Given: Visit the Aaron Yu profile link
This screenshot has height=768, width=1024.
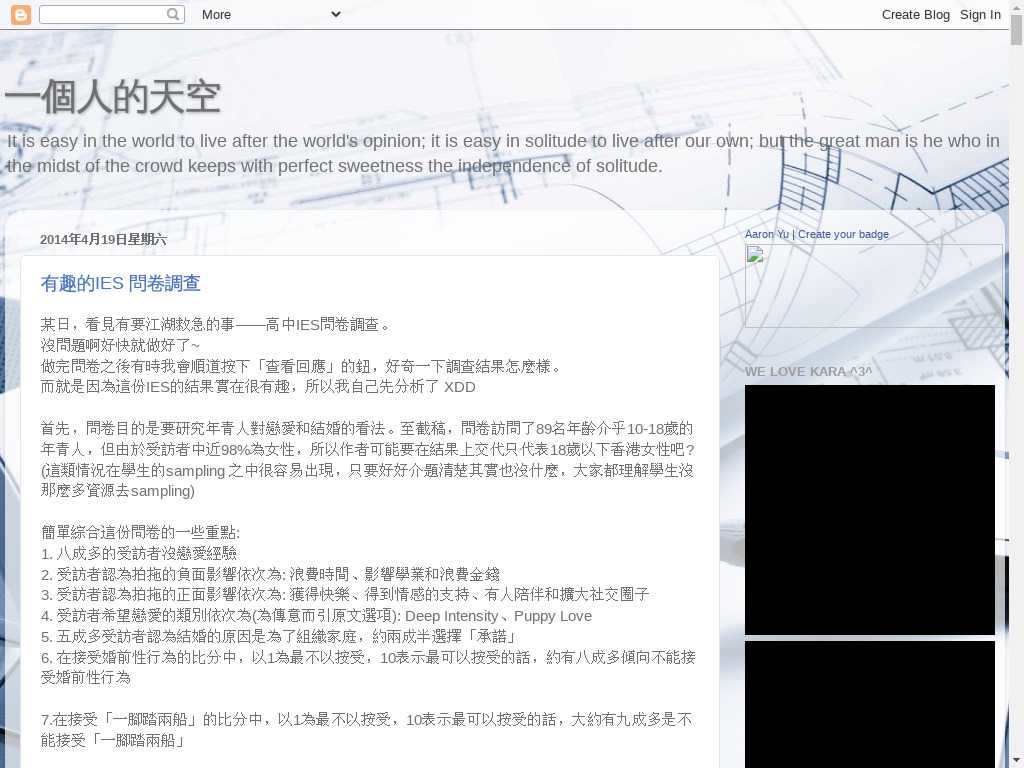Looking at the screenshot, I should (x=766, y=234).
